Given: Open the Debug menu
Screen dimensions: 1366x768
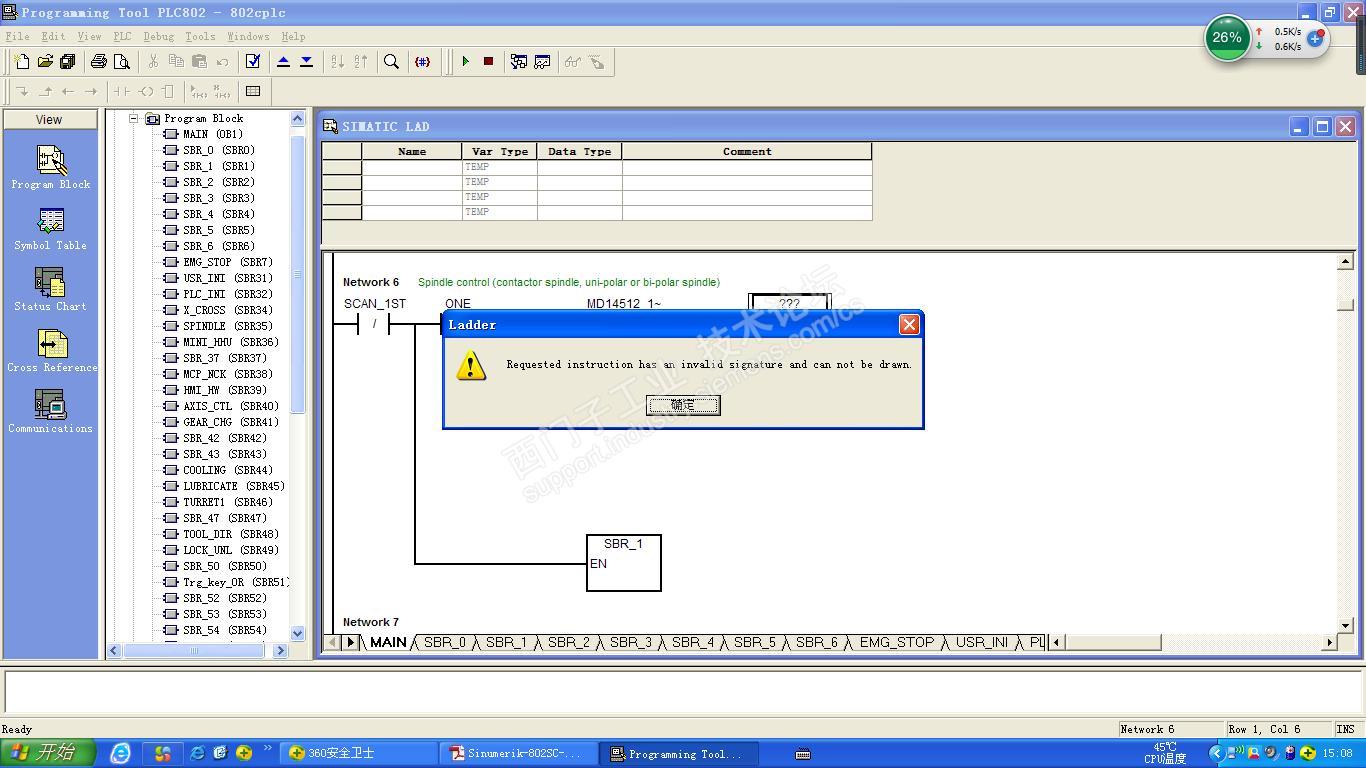Looking at the screenshot, I should (x=158, y=36).
